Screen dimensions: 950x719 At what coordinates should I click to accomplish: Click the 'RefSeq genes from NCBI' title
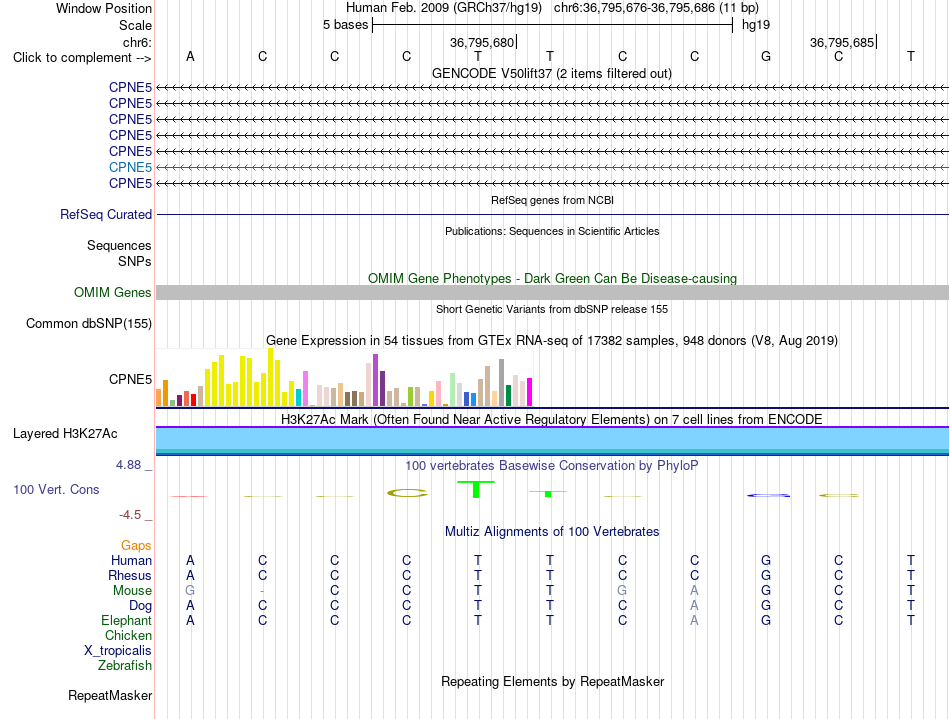(552, 200)
